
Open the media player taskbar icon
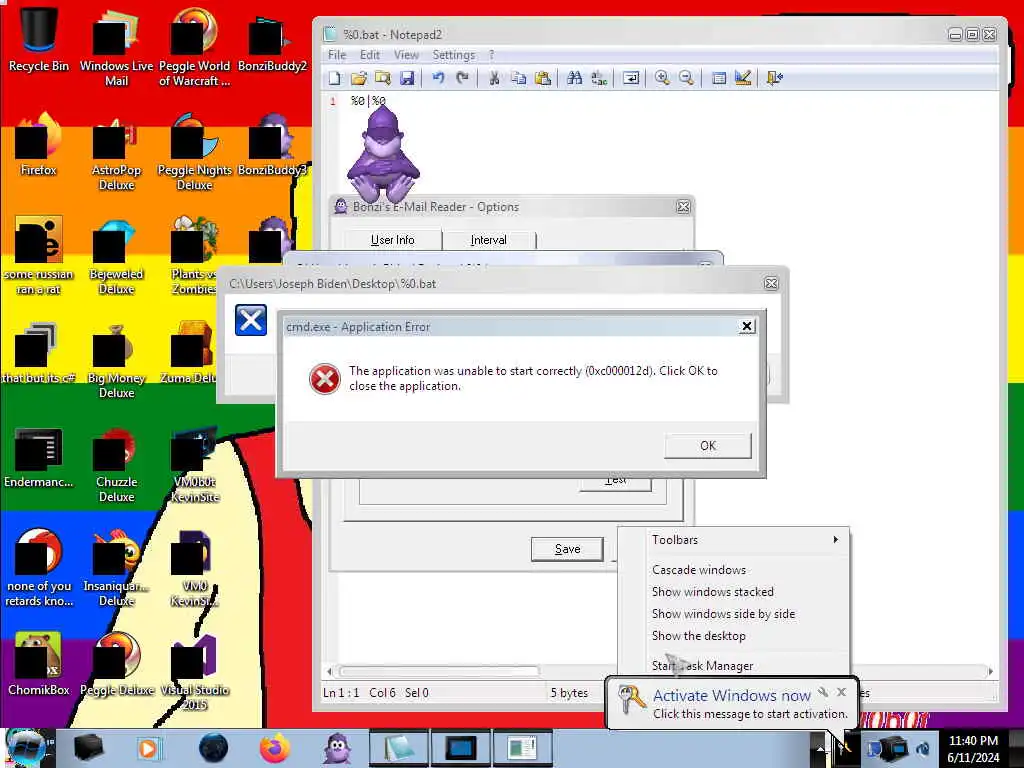(150, 748)
